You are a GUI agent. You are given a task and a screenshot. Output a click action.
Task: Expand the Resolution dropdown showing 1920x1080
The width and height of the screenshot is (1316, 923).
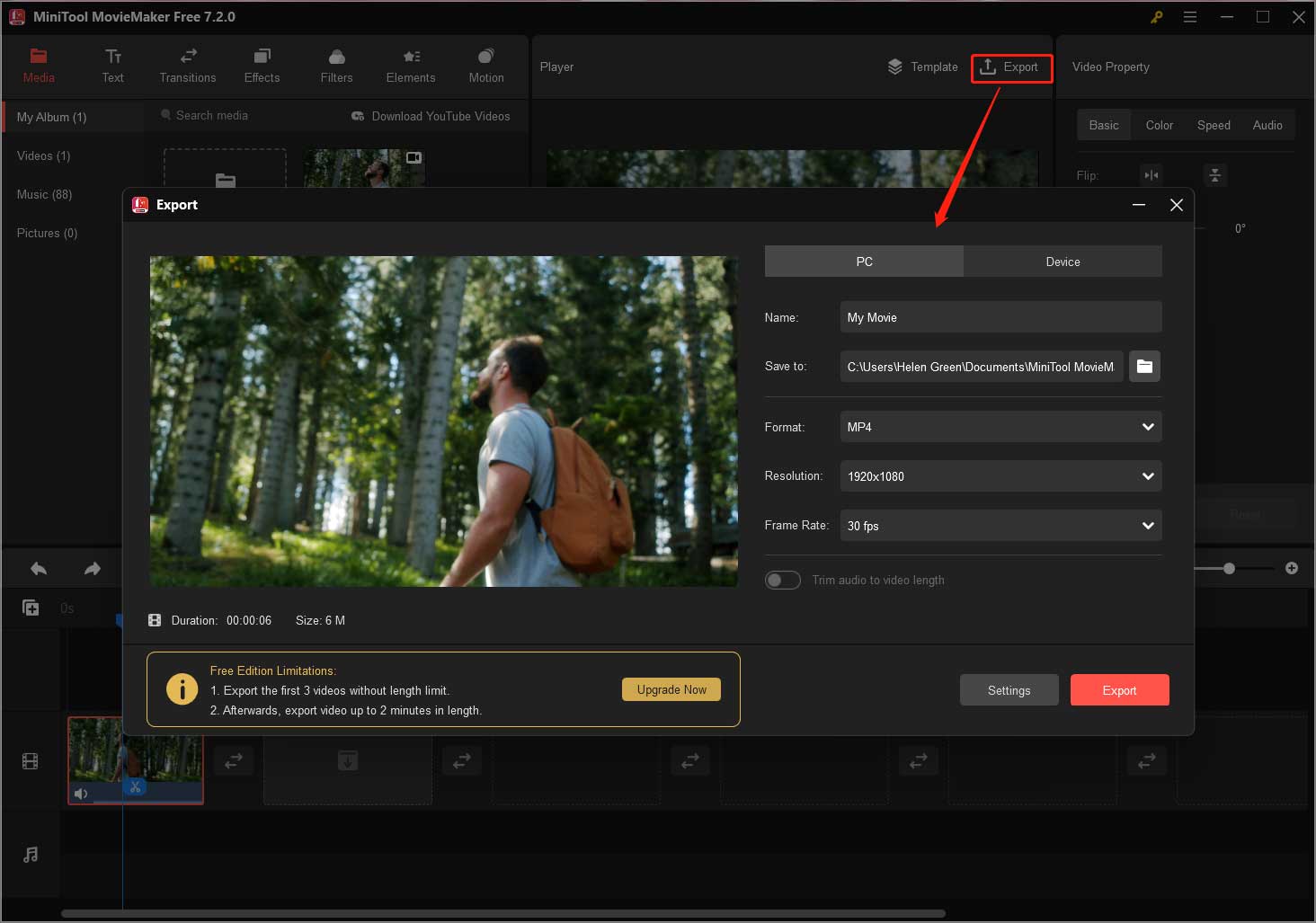click(x=1000, y=476)
